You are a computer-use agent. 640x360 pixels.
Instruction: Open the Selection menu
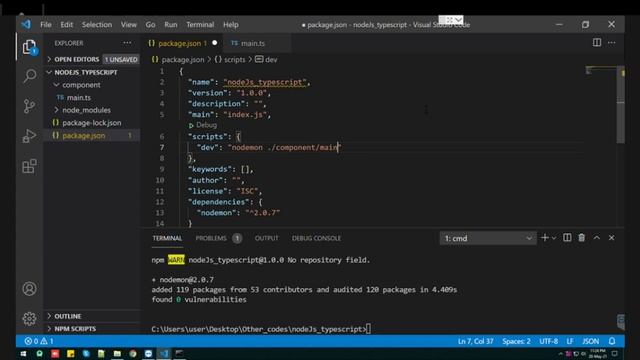(x=97, y=24)
